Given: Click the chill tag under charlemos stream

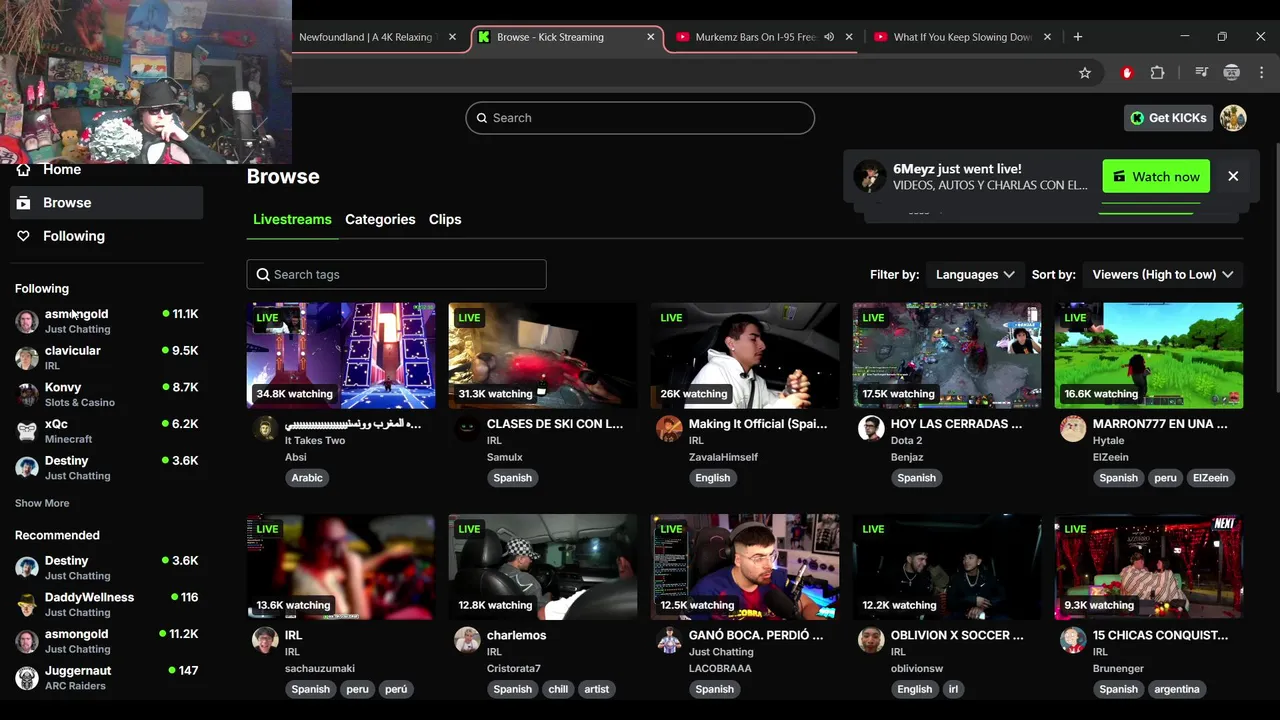Looking at the screenshot, I should click(558, 689).
